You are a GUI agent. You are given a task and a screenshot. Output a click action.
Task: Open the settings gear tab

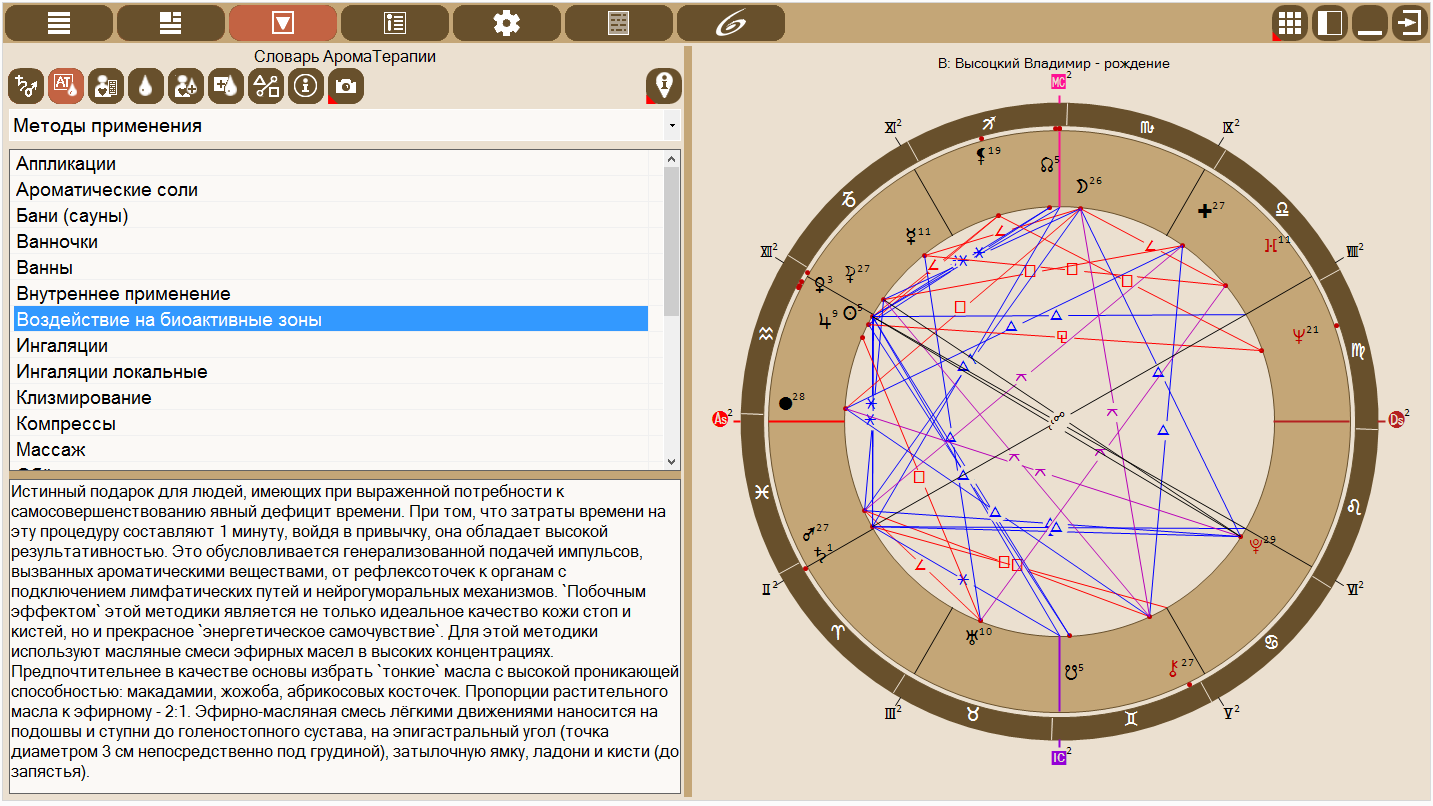[x=507, y=23]
